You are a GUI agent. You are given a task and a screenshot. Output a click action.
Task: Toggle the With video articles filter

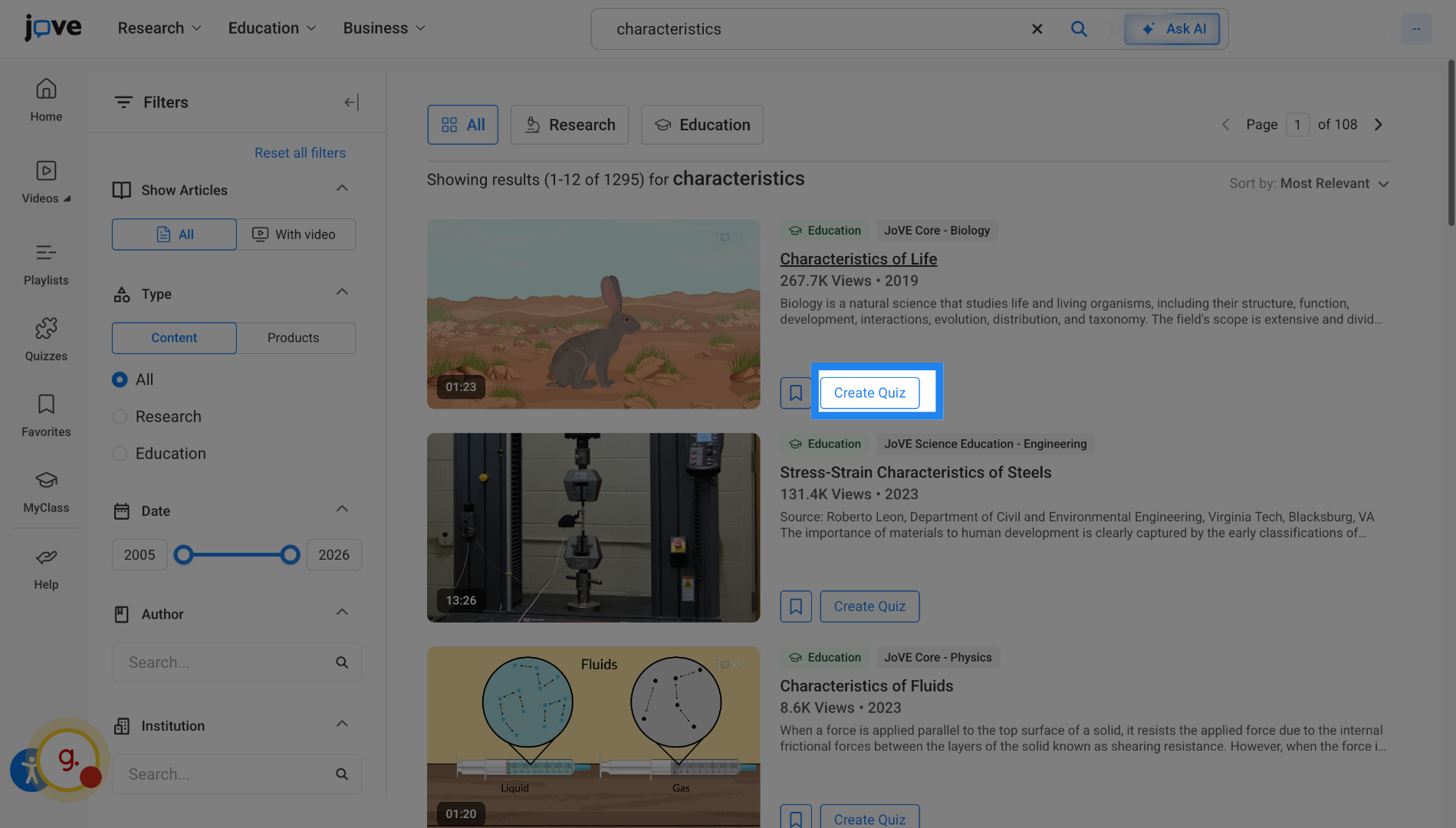coord(296,234)
